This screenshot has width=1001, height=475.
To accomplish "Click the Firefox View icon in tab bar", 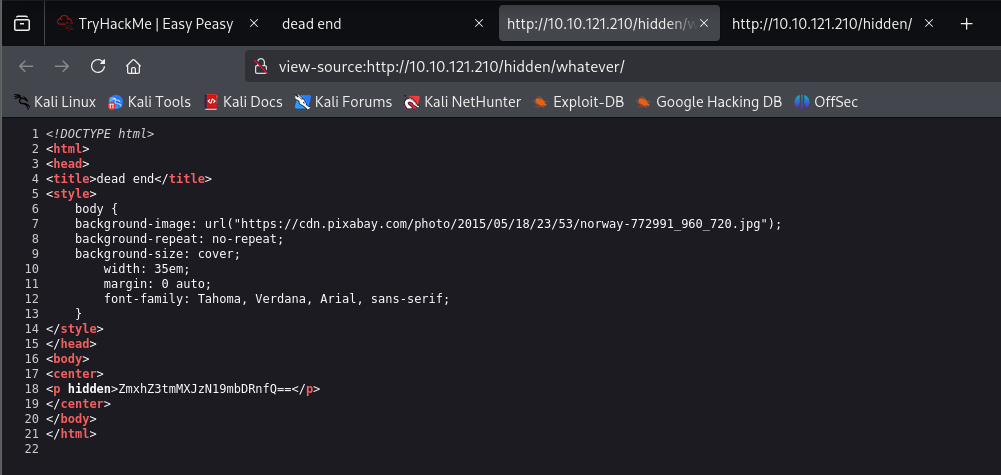I will point(22,23).
